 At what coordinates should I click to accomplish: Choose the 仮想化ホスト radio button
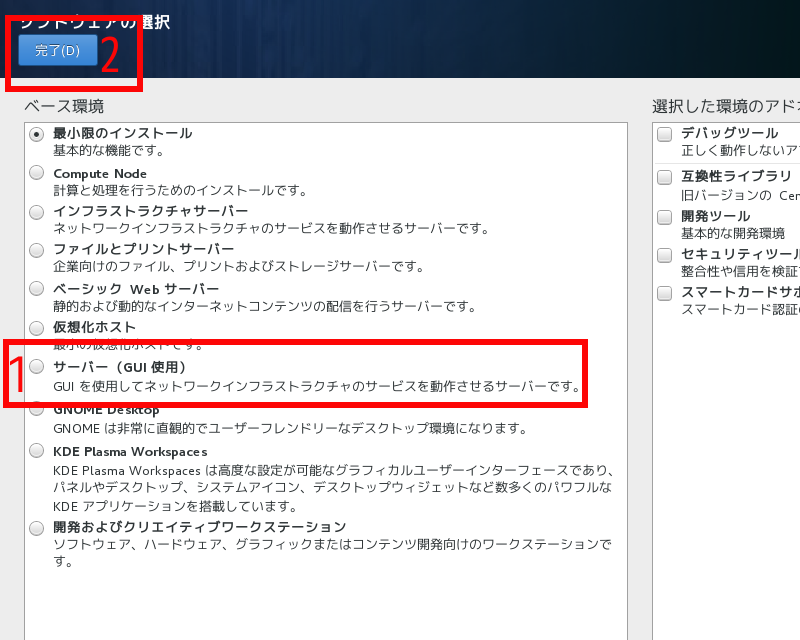click(x=37, y=327)
